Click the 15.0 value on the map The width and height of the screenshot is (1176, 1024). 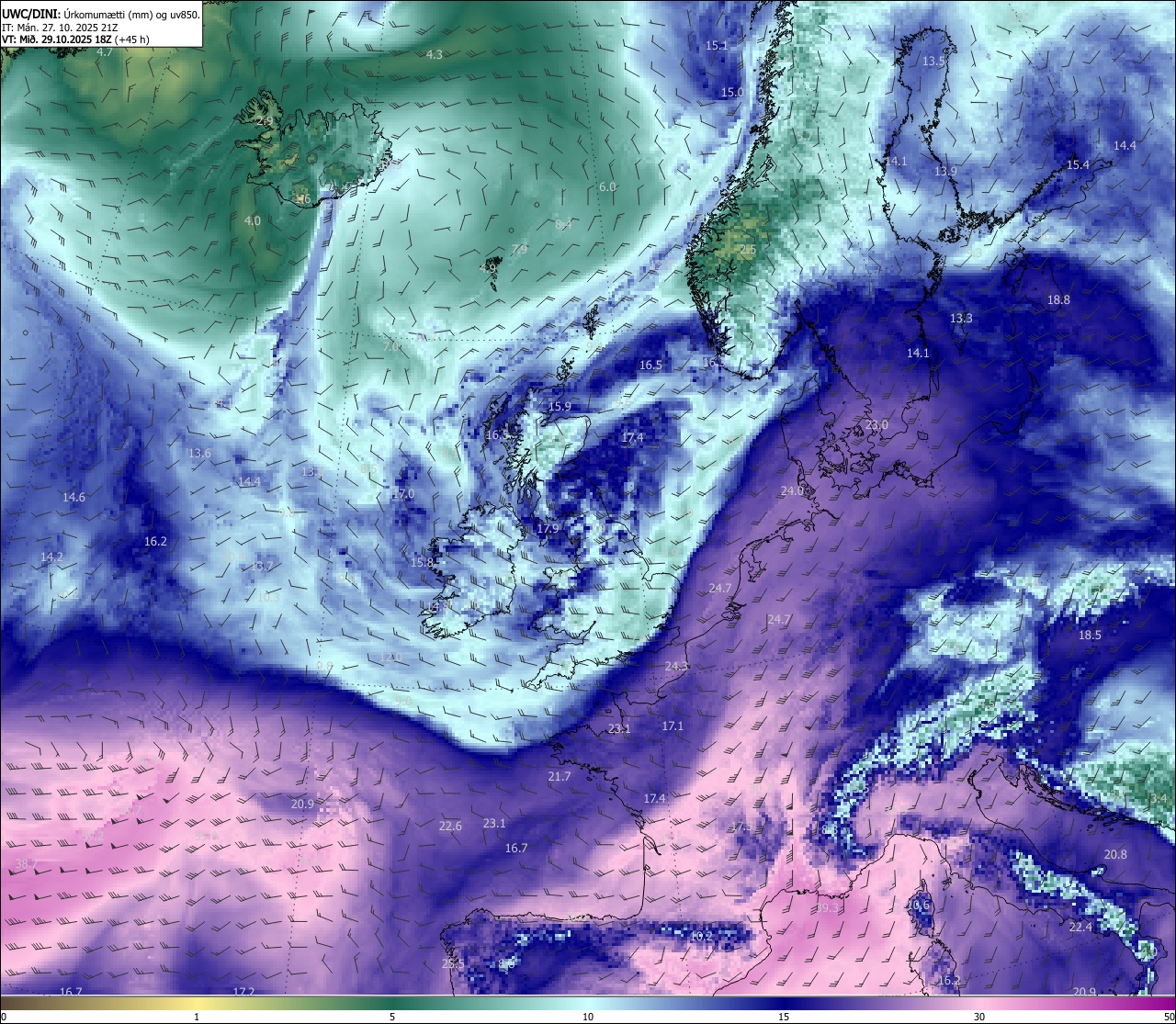click(732, 93)
